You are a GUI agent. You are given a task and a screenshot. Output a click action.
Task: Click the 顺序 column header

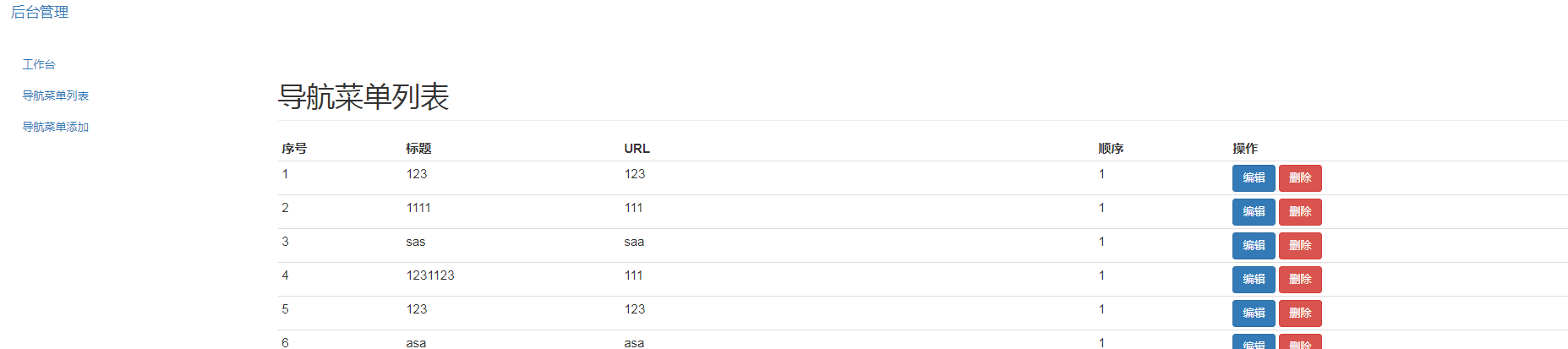point(1111,149)
